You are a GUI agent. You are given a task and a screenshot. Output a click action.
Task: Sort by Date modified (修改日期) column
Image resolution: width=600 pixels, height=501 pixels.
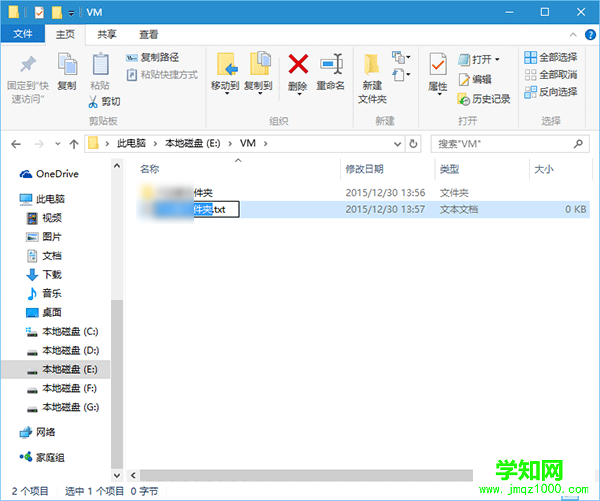pyautogui.click(x=364, y=169)
